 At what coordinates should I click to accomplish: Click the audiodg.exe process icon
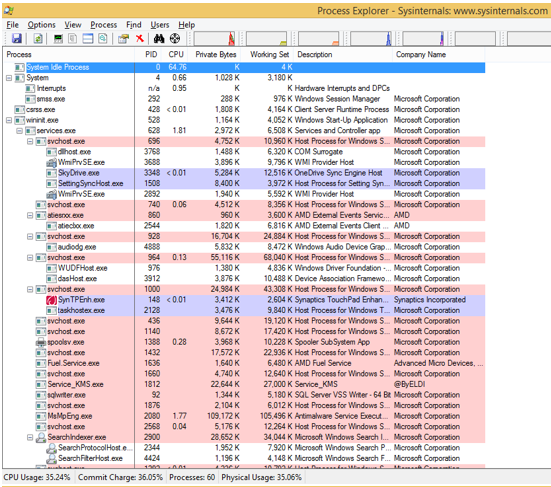(51, 247)
